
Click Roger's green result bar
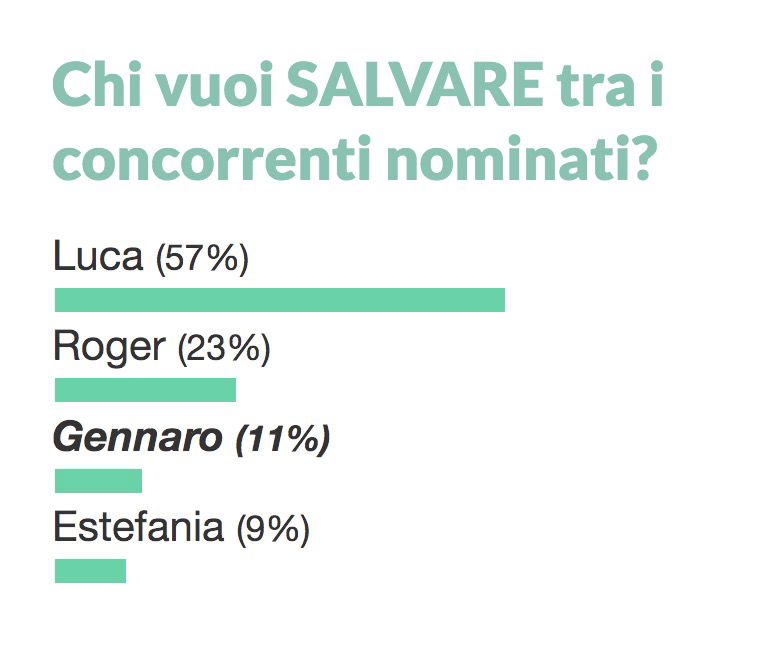tap(145, 390)
